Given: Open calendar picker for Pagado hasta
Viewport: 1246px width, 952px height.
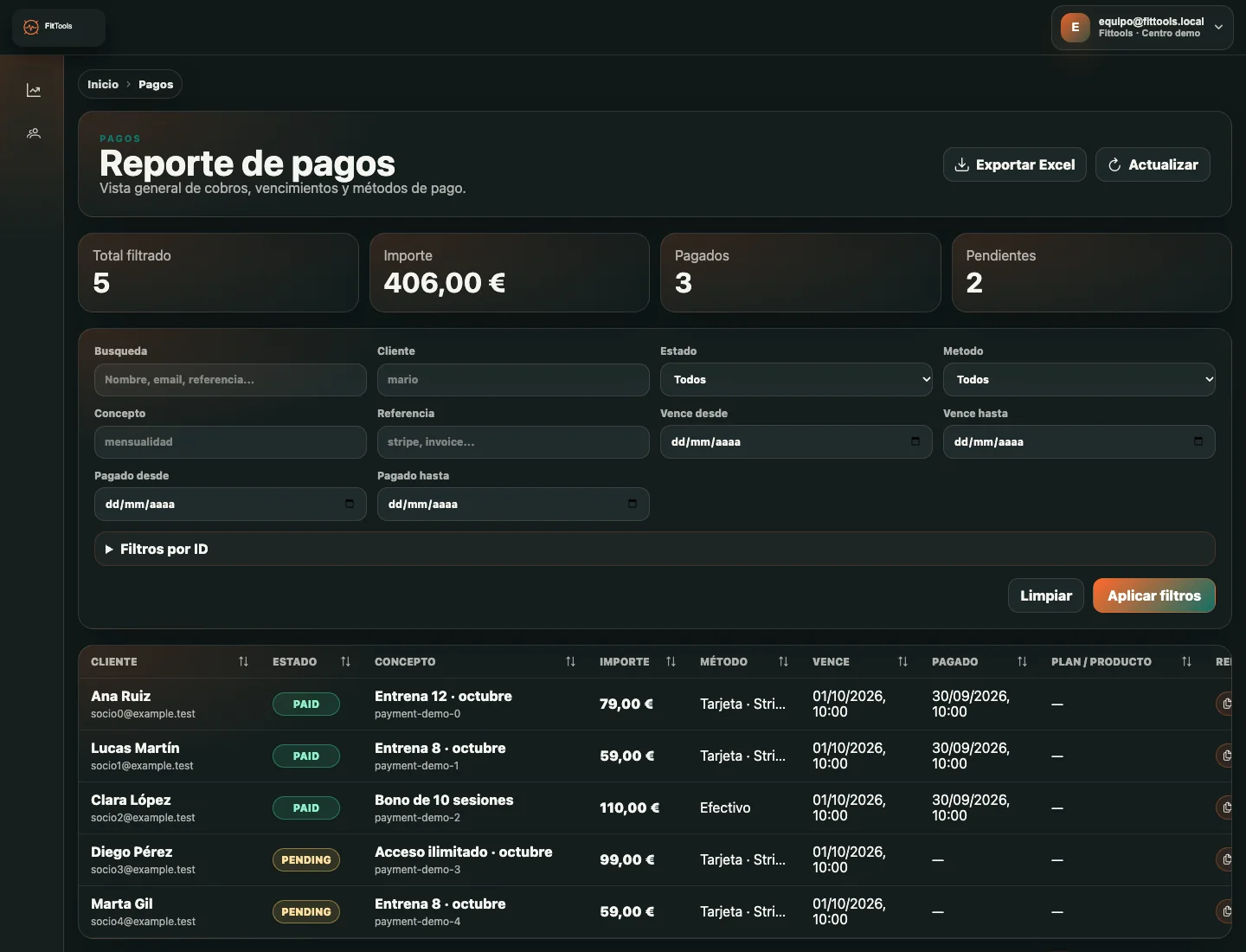Looking at the screenshot, I should pos(633,504).
